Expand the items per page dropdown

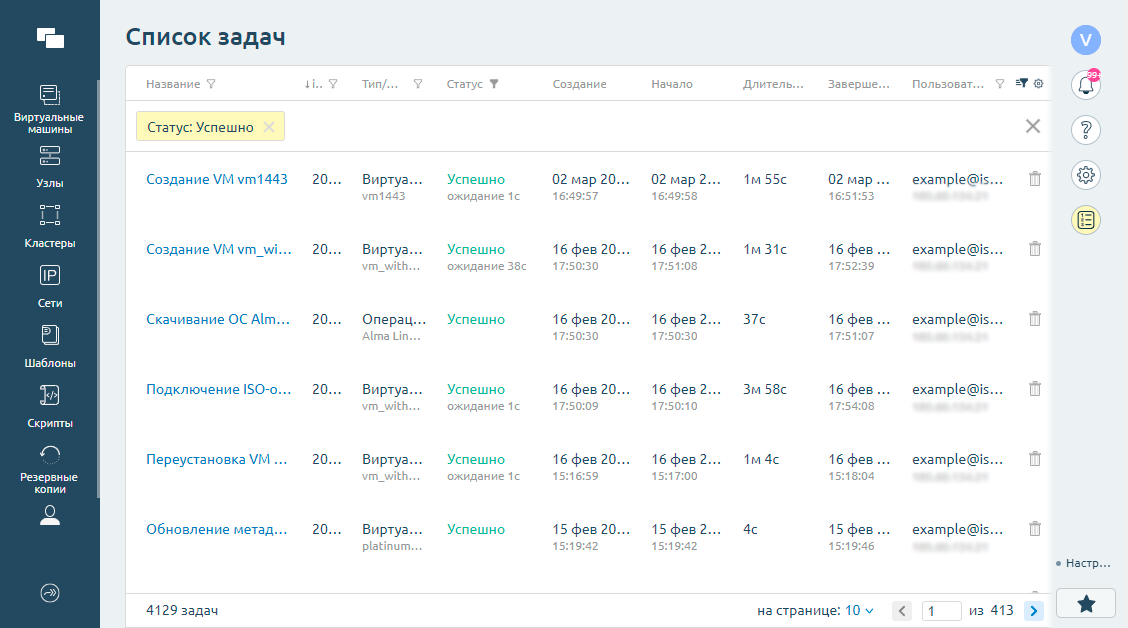pos(859,610)
